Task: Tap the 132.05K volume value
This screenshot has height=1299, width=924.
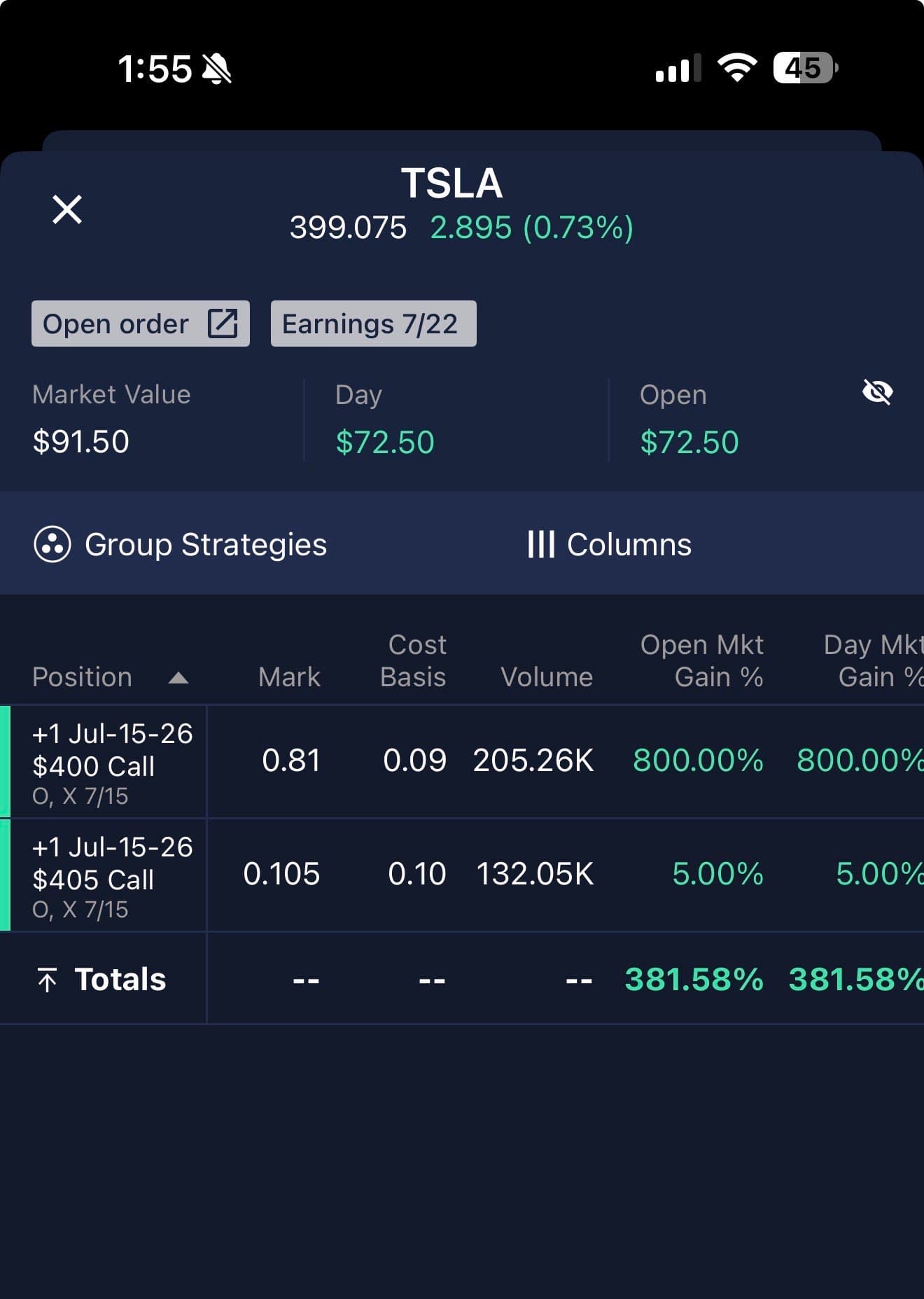Action: (x=535, y=874)
